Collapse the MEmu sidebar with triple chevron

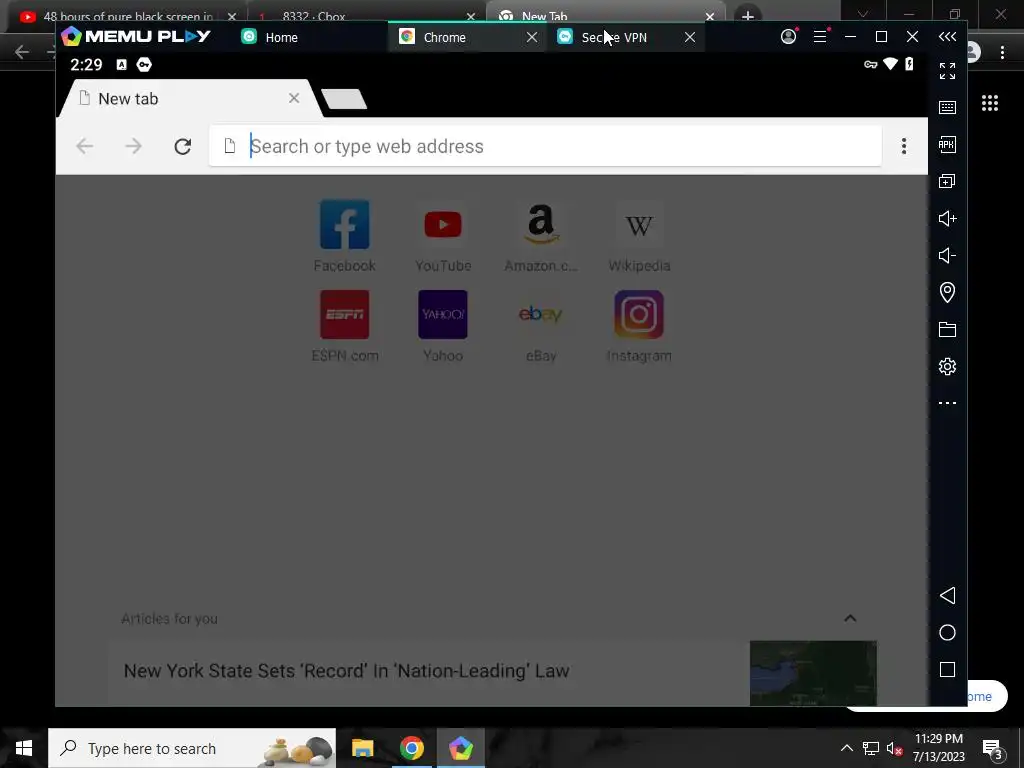click(947, 37)
